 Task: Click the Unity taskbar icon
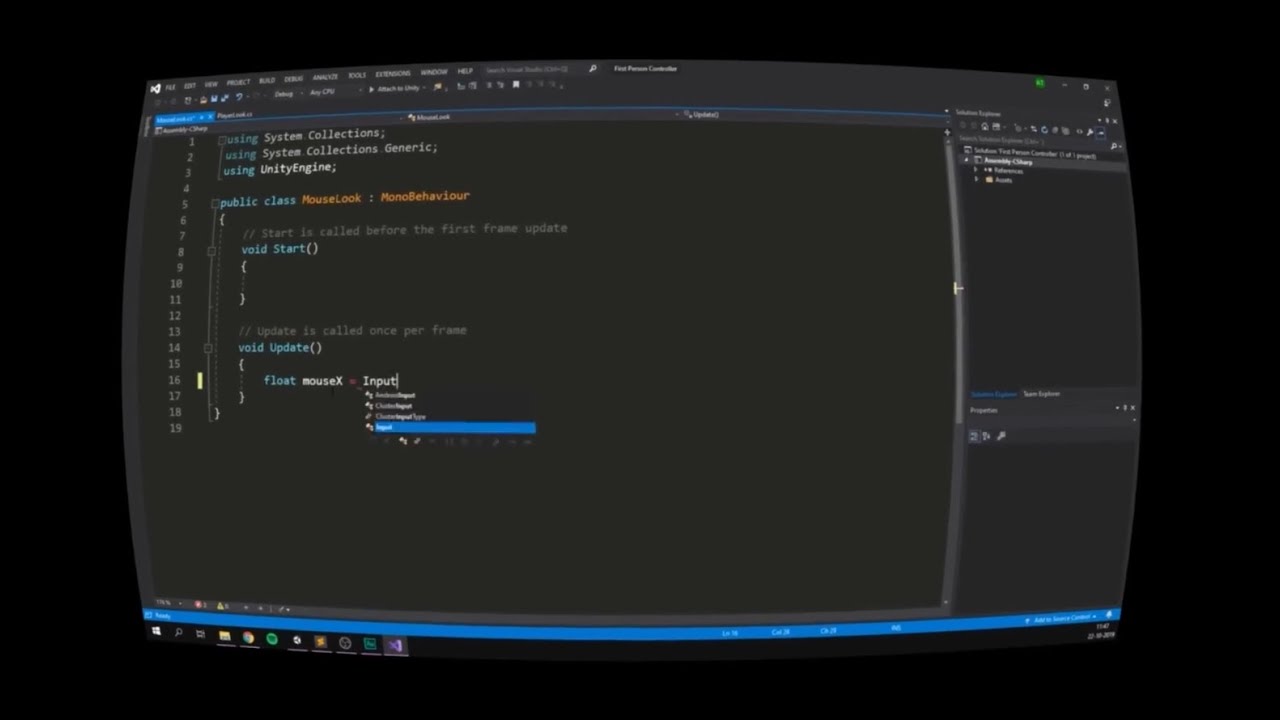[x=297, y=640]
